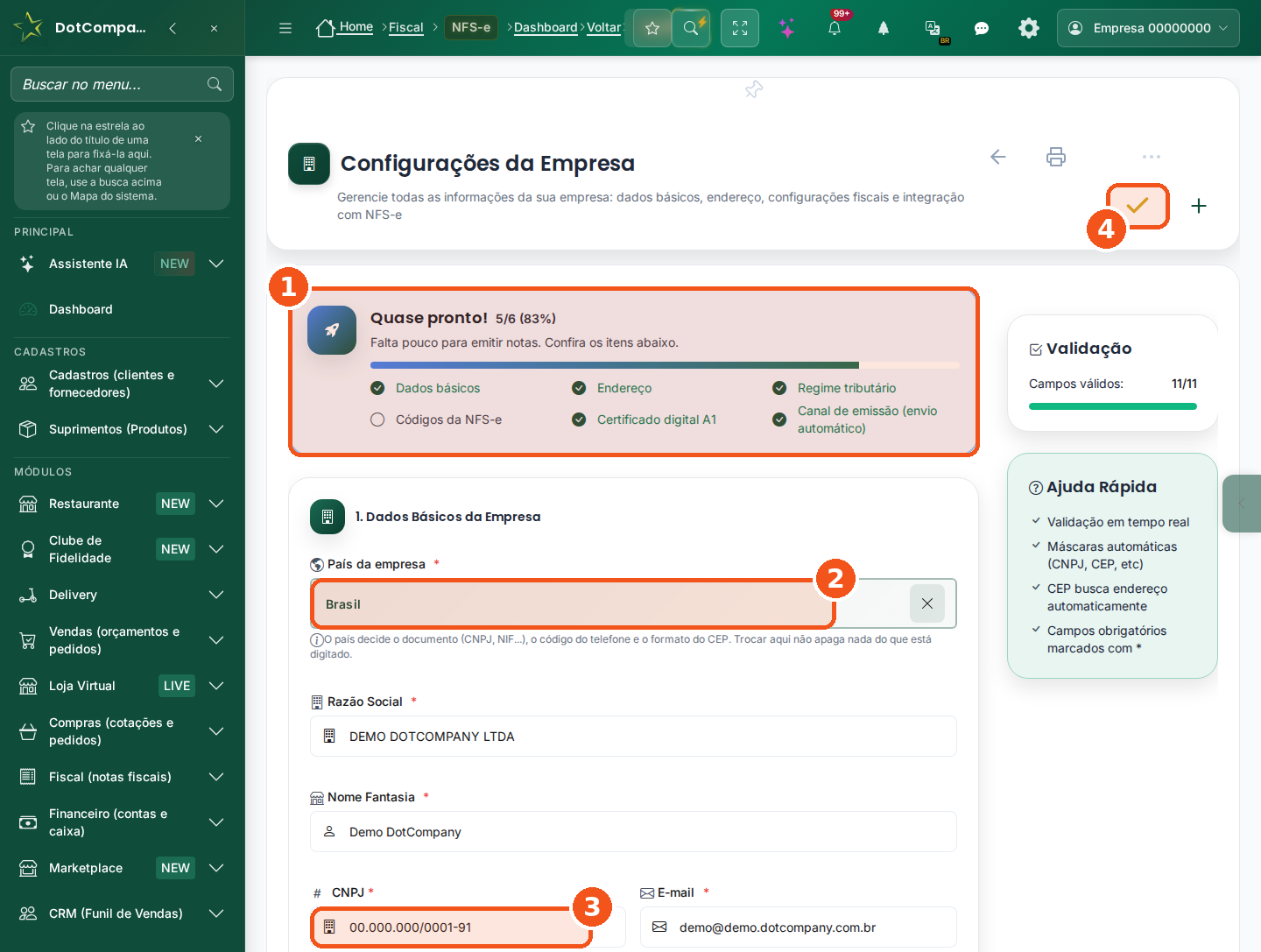Viewport: 1261px width, 952px height.
Task: Favorite this screen with the star icon
Action: (x=652, y=28)
